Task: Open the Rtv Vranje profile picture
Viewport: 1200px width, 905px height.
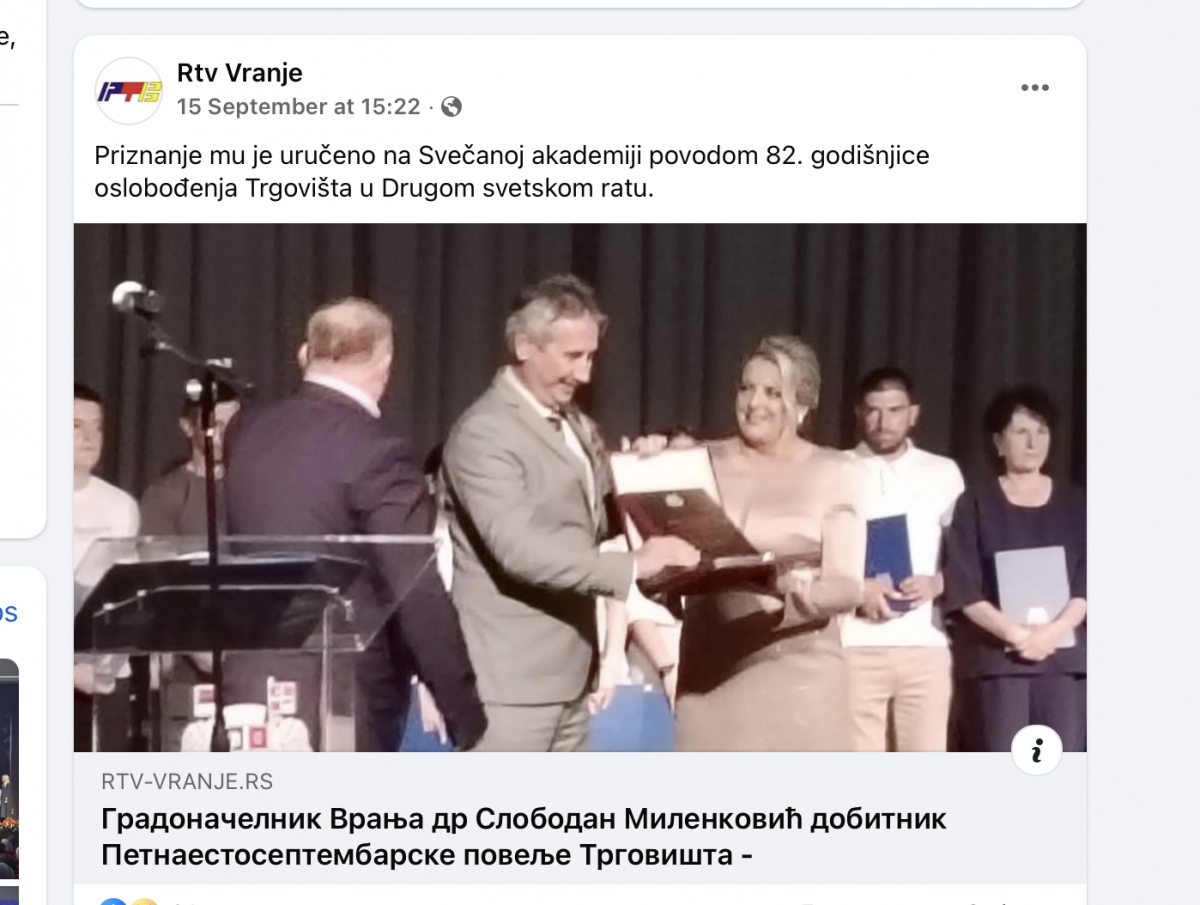Action: tap(129, 91)
